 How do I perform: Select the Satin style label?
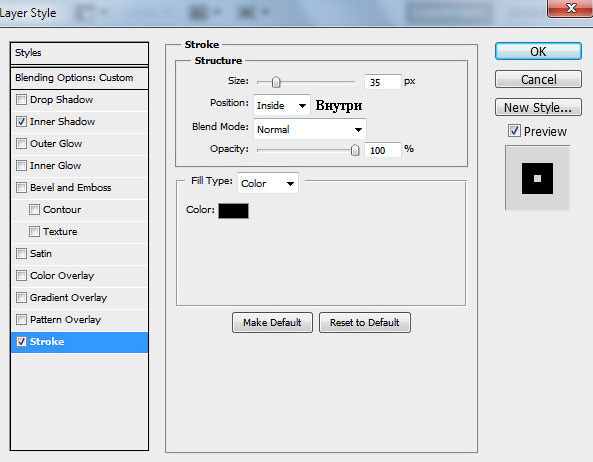[41, 253]
